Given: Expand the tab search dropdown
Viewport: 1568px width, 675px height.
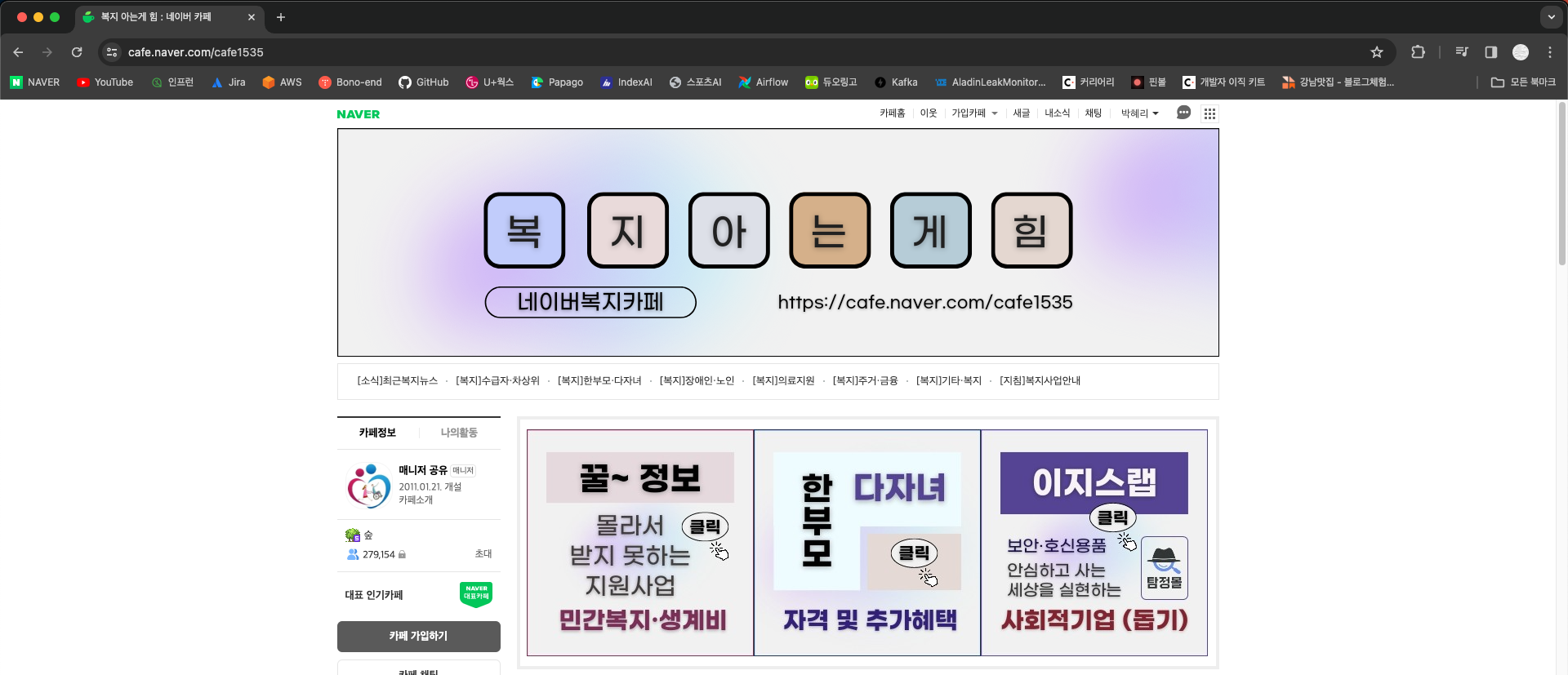Looking at the screenshot, I should click(x=1551, y=17).
